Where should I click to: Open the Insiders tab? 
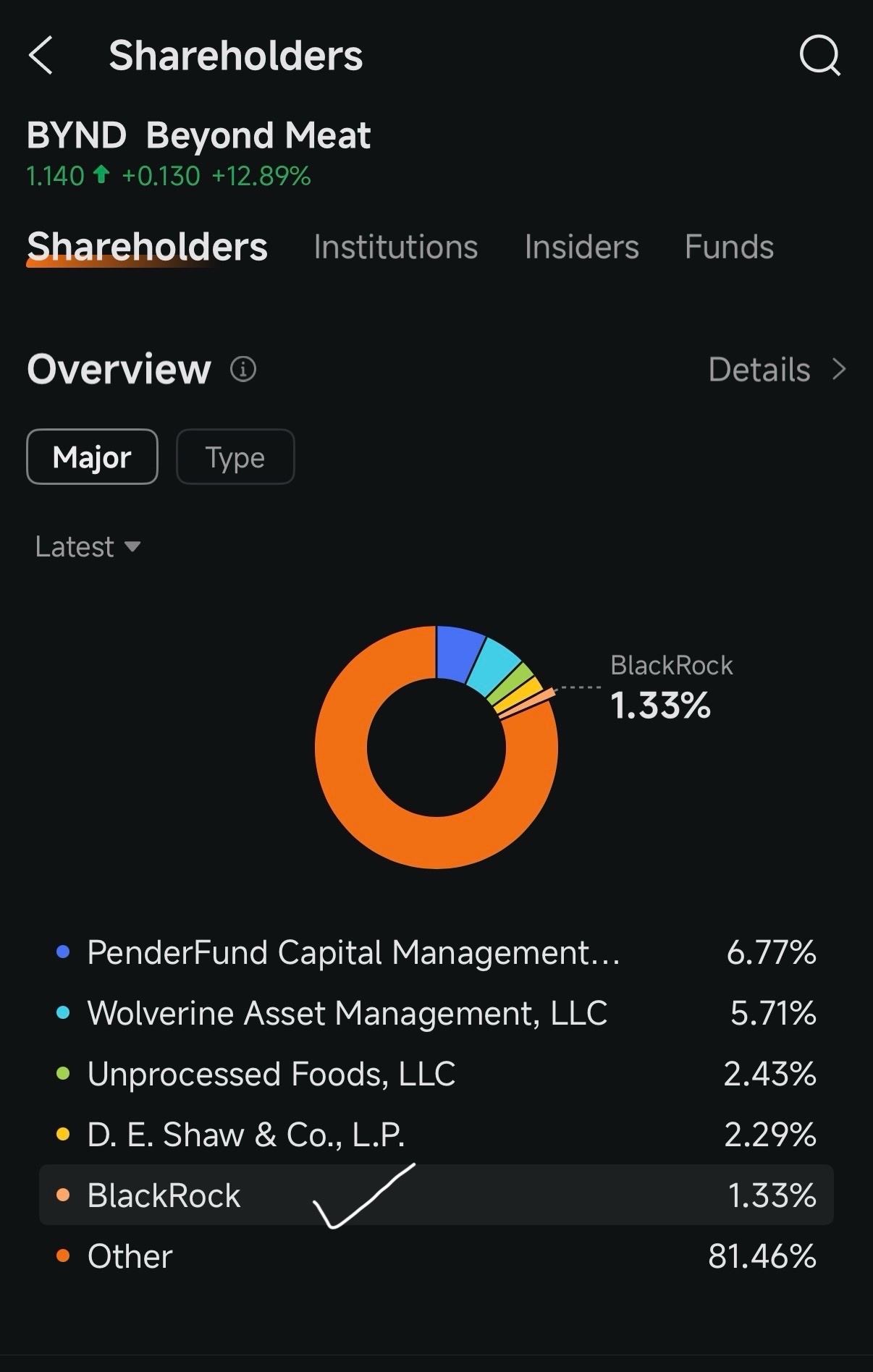click(x=582, y=247)
